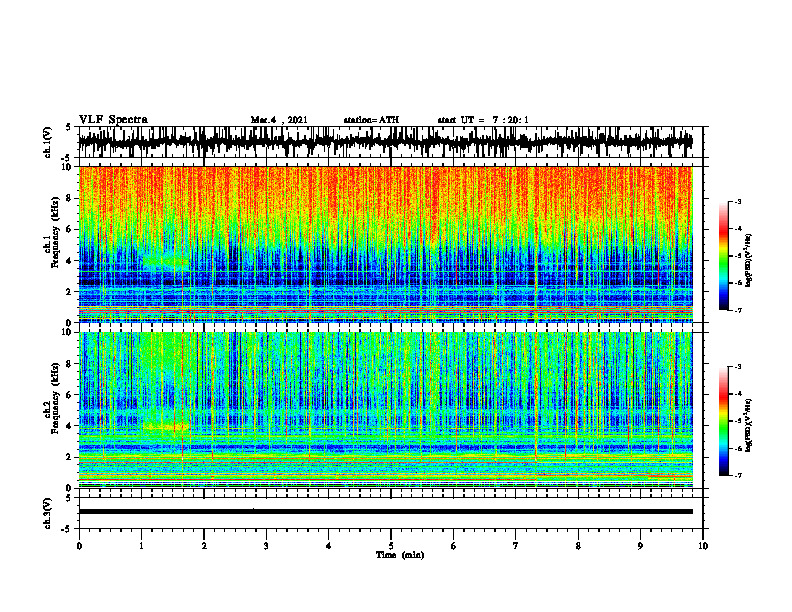Viewport: 792px width, 612px height.
Task: Click the "-5" tick on ch.3(V) axis
Action: [67, 529]
